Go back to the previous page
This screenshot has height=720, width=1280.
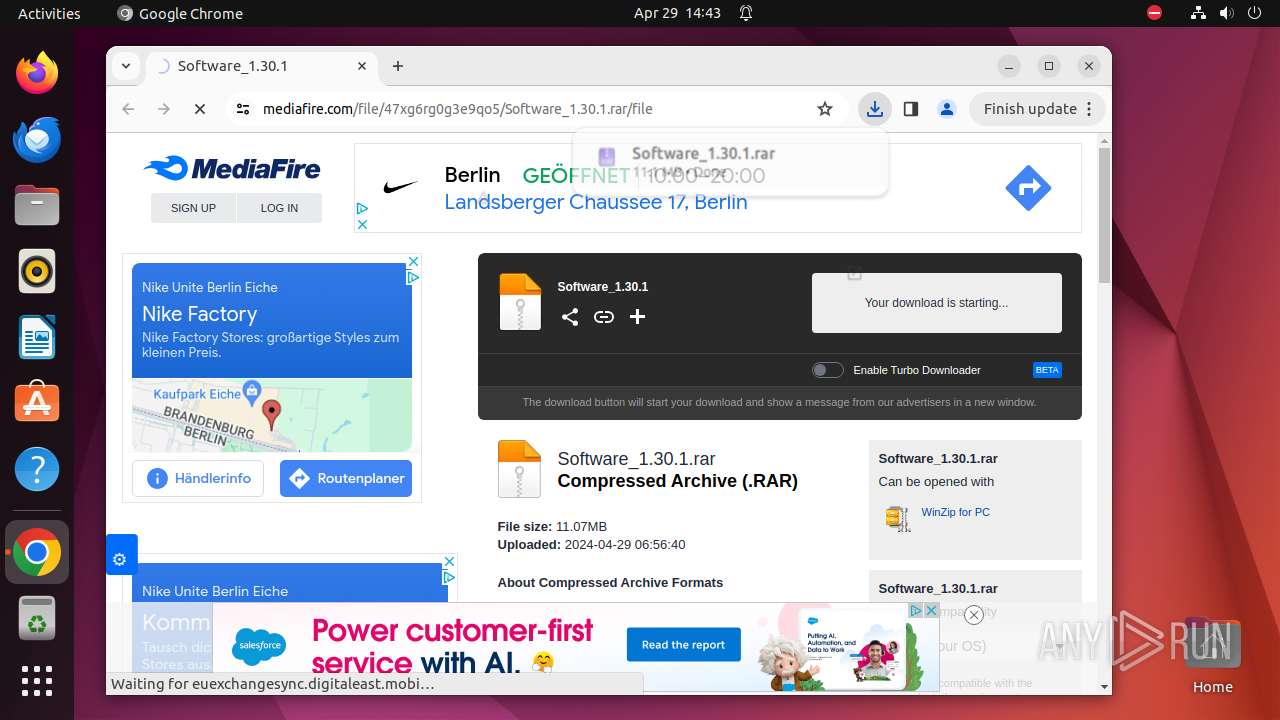[128, 109]
